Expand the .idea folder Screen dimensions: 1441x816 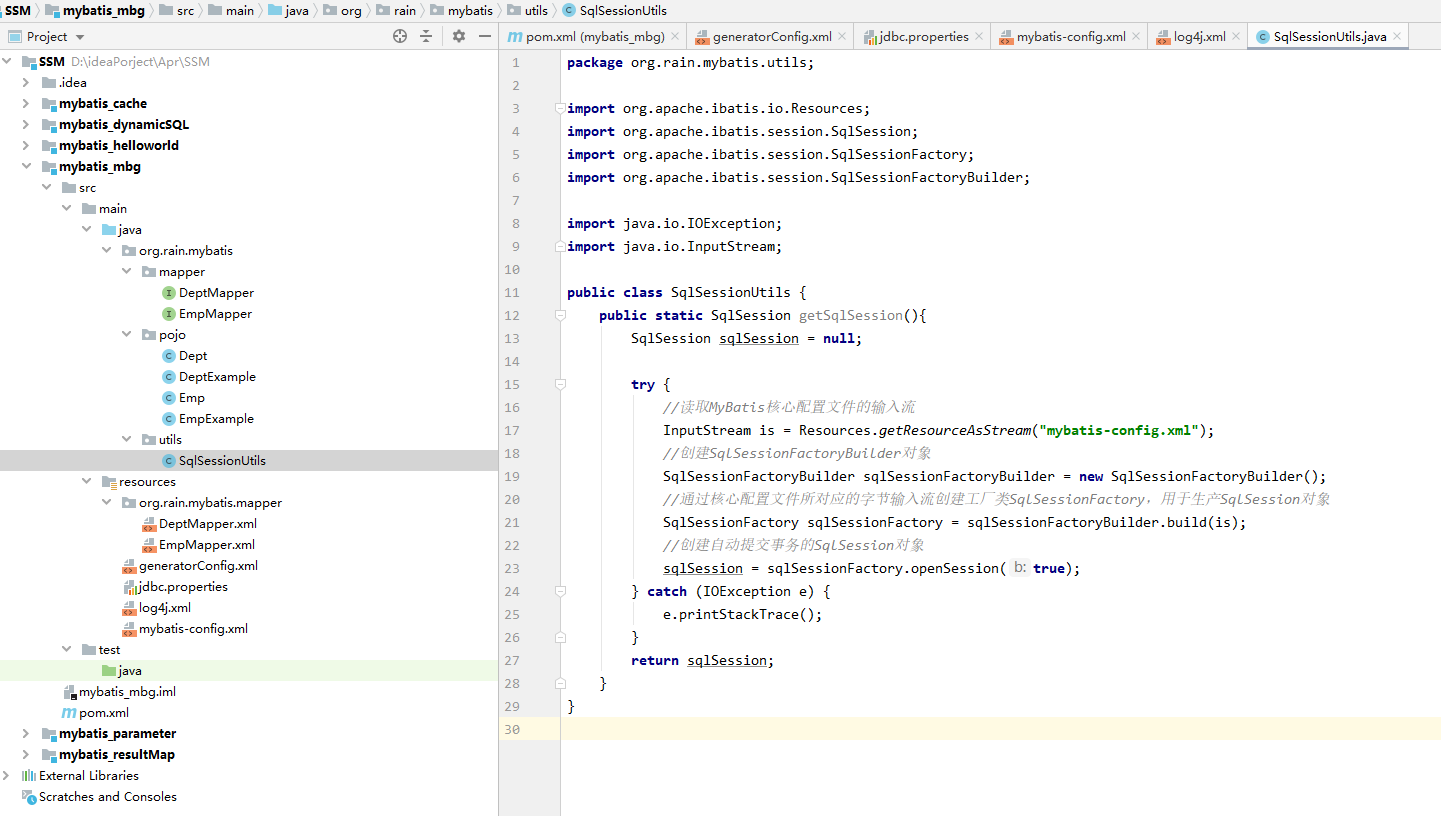coord(26,82)
